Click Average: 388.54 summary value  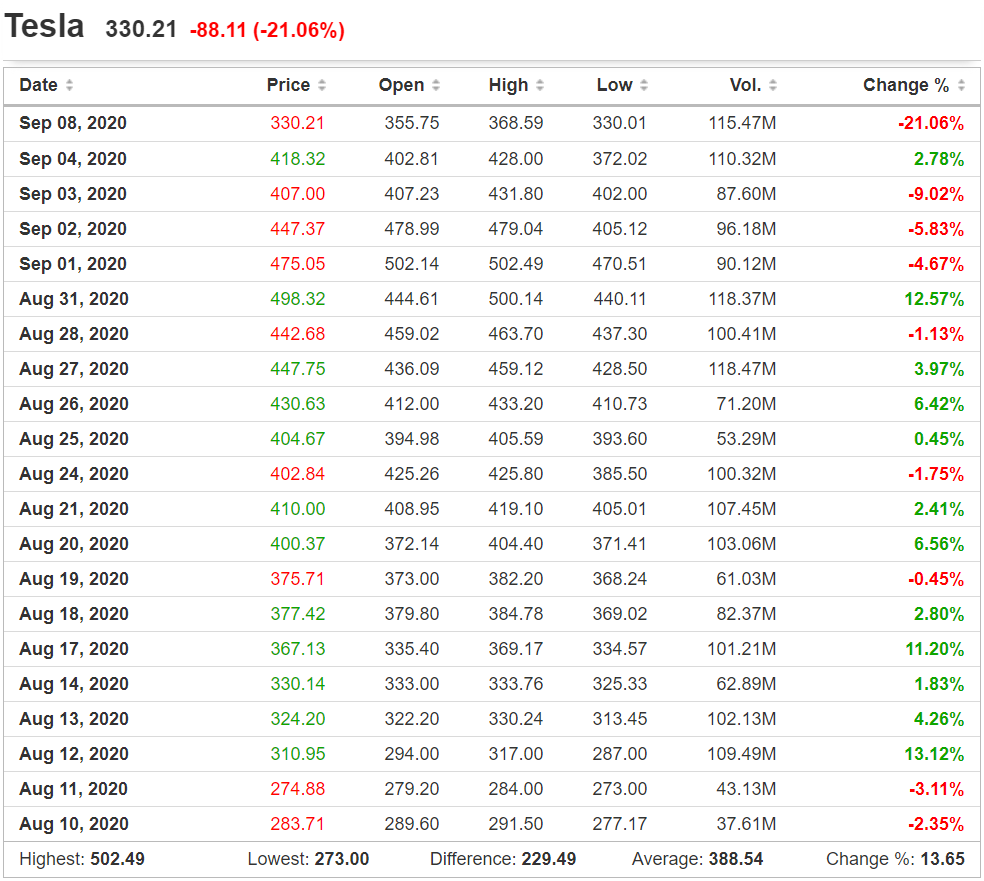(697, 860)
